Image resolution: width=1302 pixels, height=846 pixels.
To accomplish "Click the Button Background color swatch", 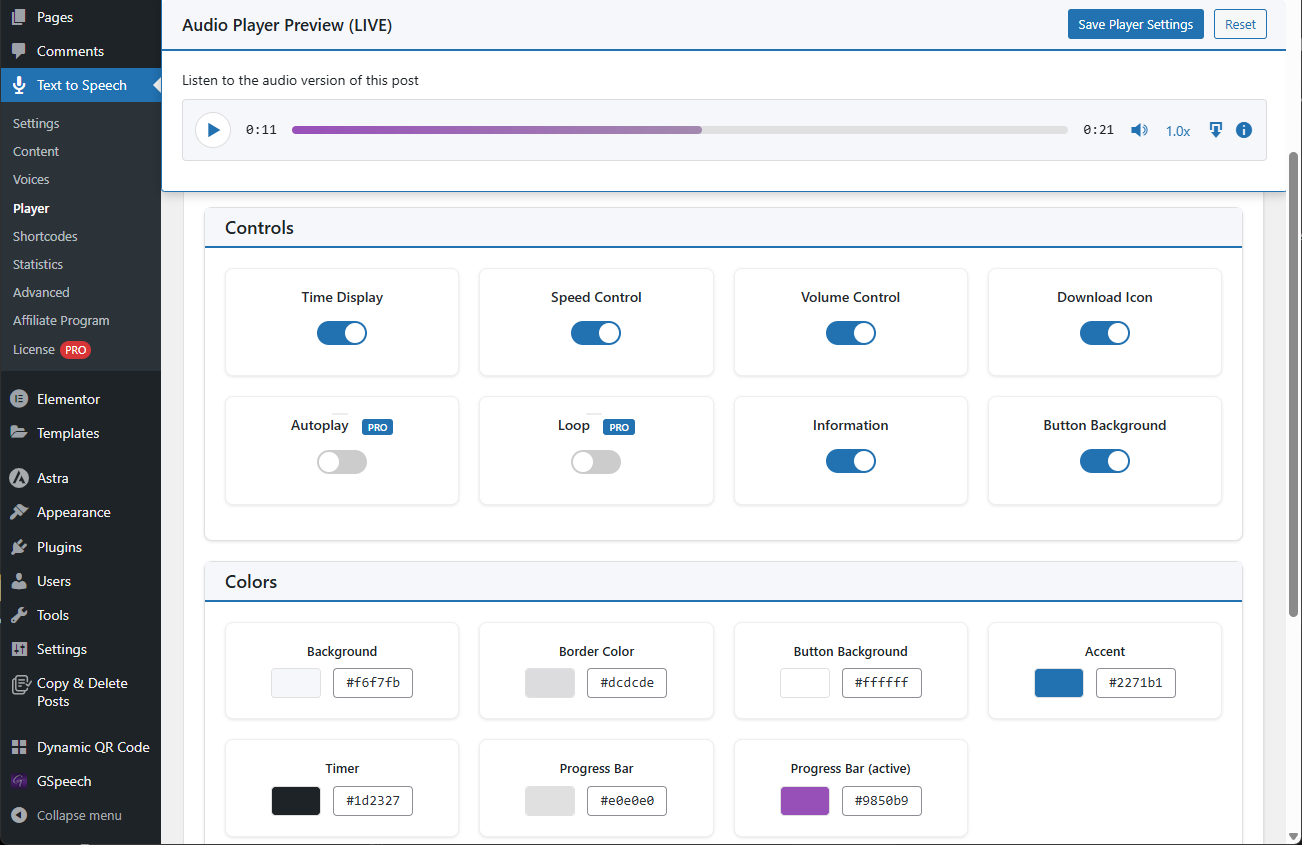I will [805, 683].
